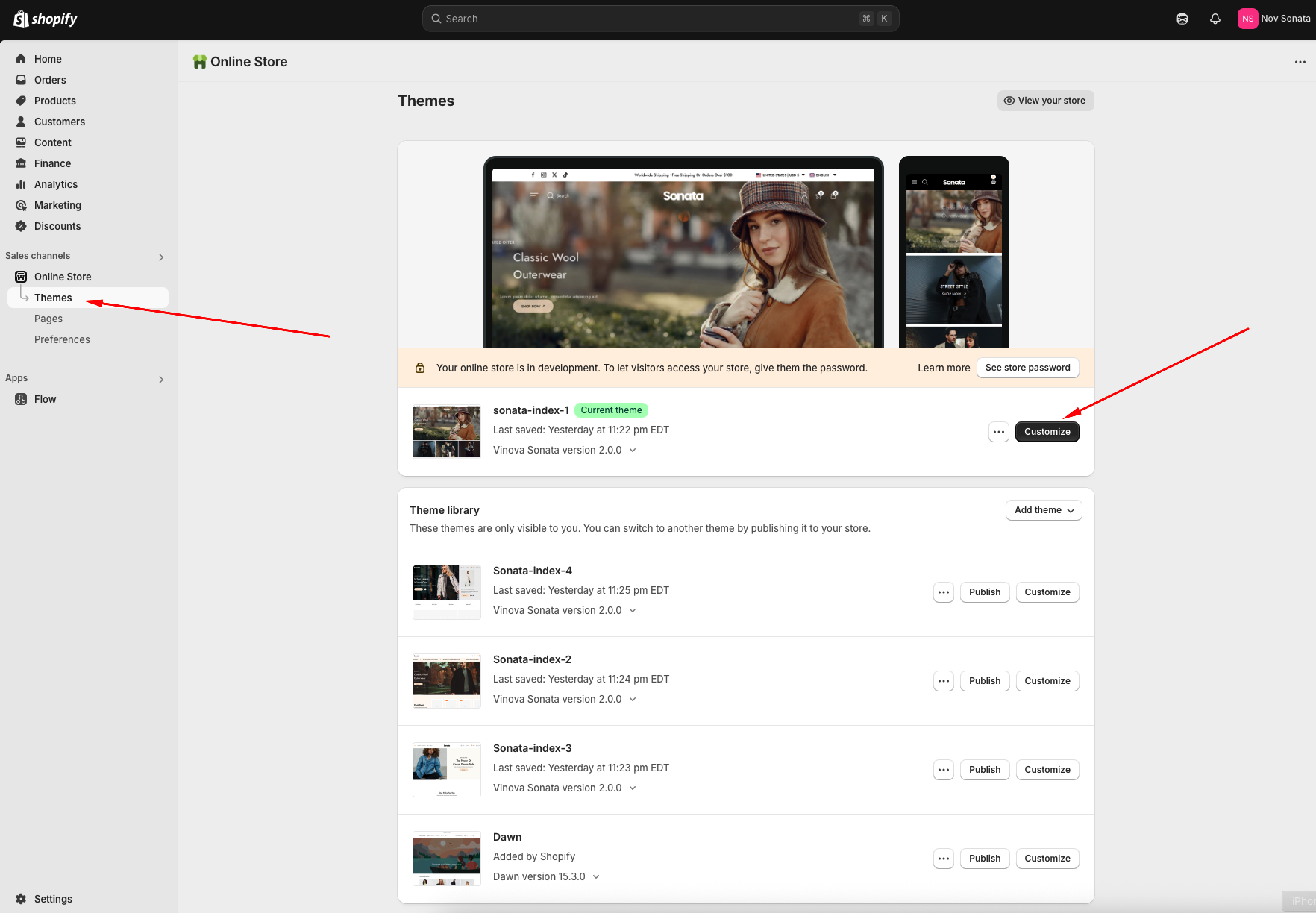
Task: Click the Learn more link
Action: pos(943,368)
